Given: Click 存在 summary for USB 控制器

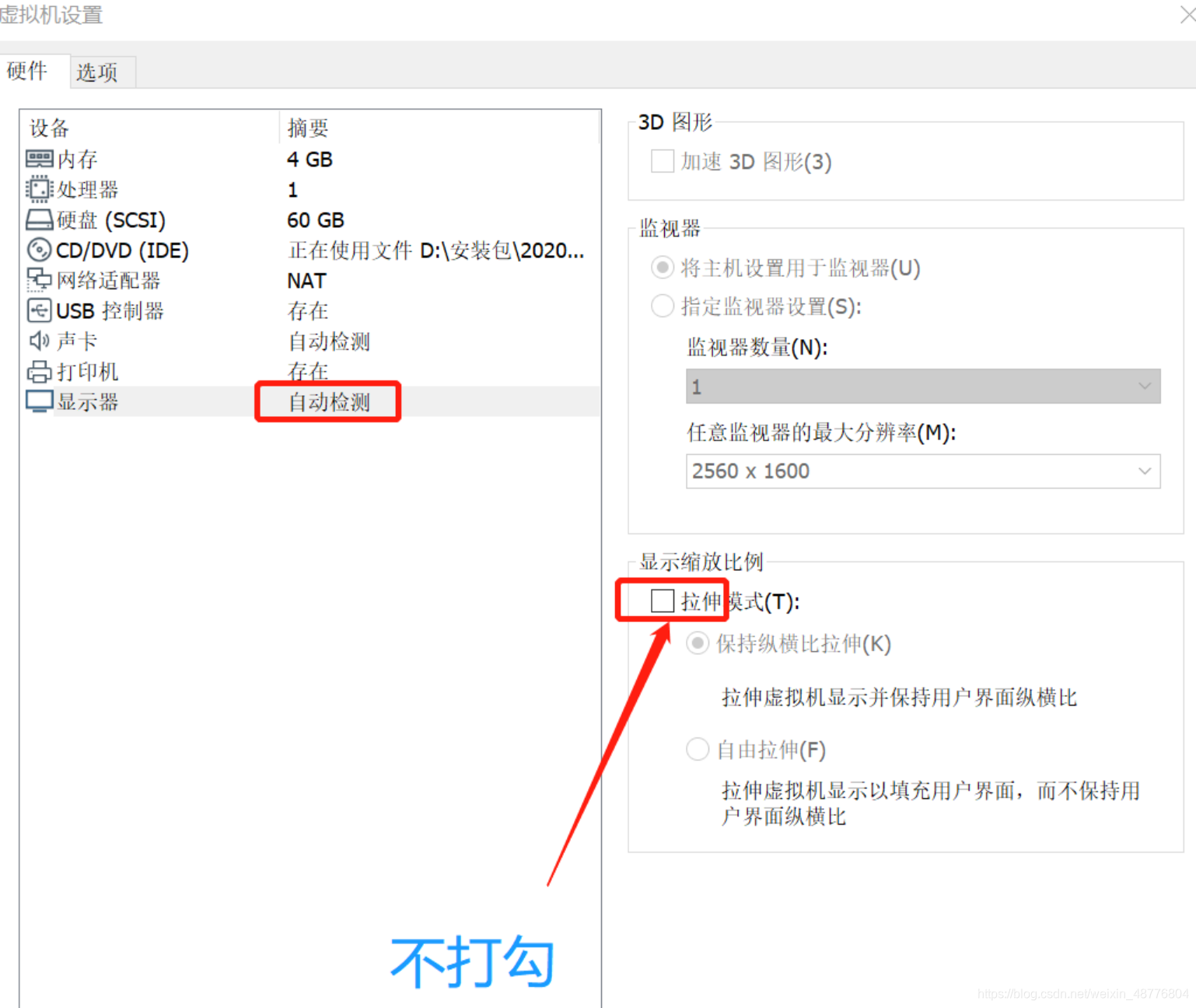Looking at the screenshot, I should (x=308, y=311).
